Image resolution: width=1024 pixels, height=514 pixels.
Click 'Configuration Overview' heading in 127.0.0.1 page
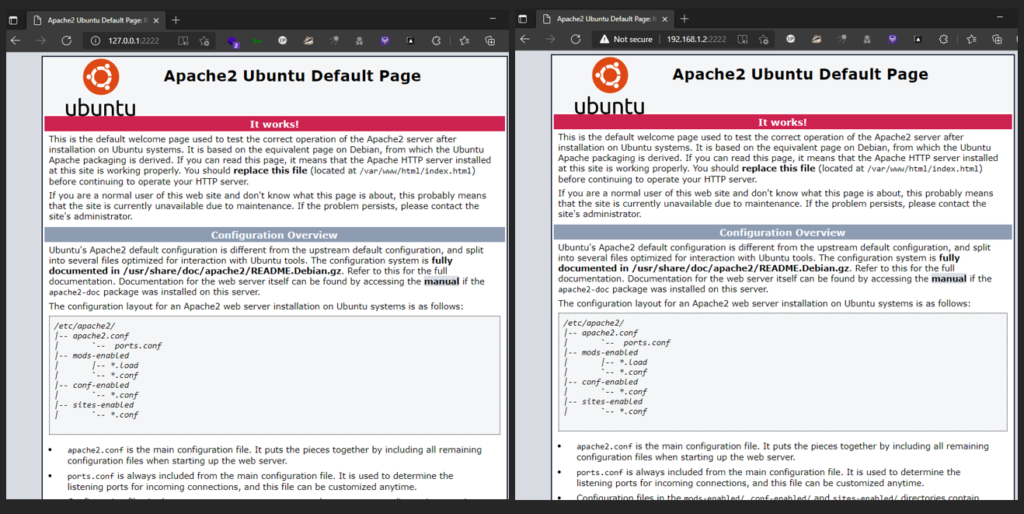click(274, 235)
